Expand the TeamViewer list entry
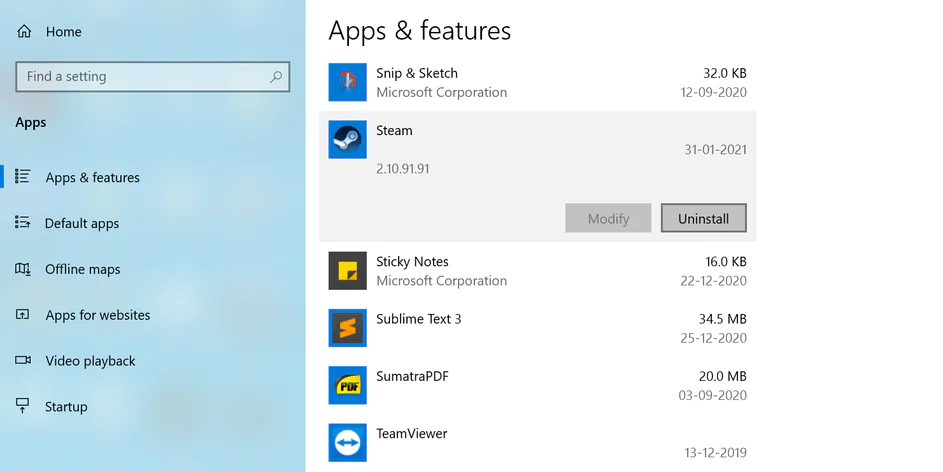This screenshot has width=943, height=472. coord(540,442)
